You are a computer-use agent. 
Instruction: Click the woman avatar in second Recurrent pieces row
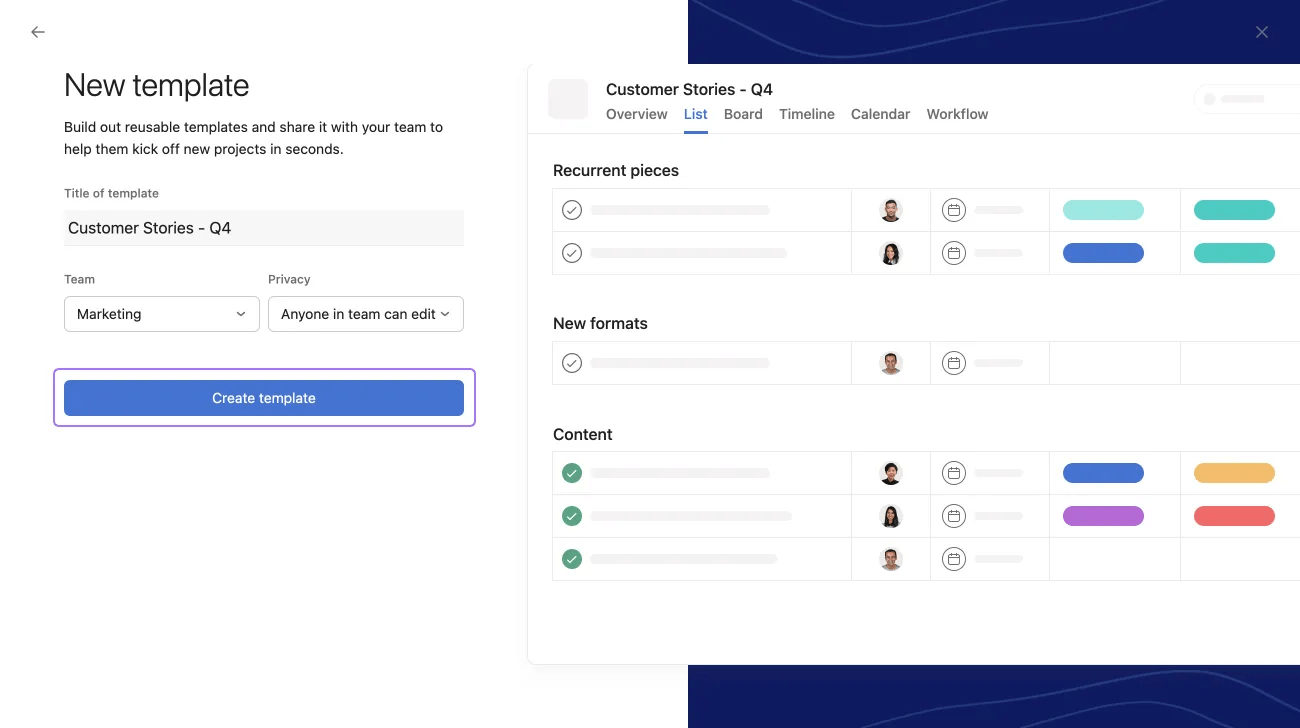(891, 254)
